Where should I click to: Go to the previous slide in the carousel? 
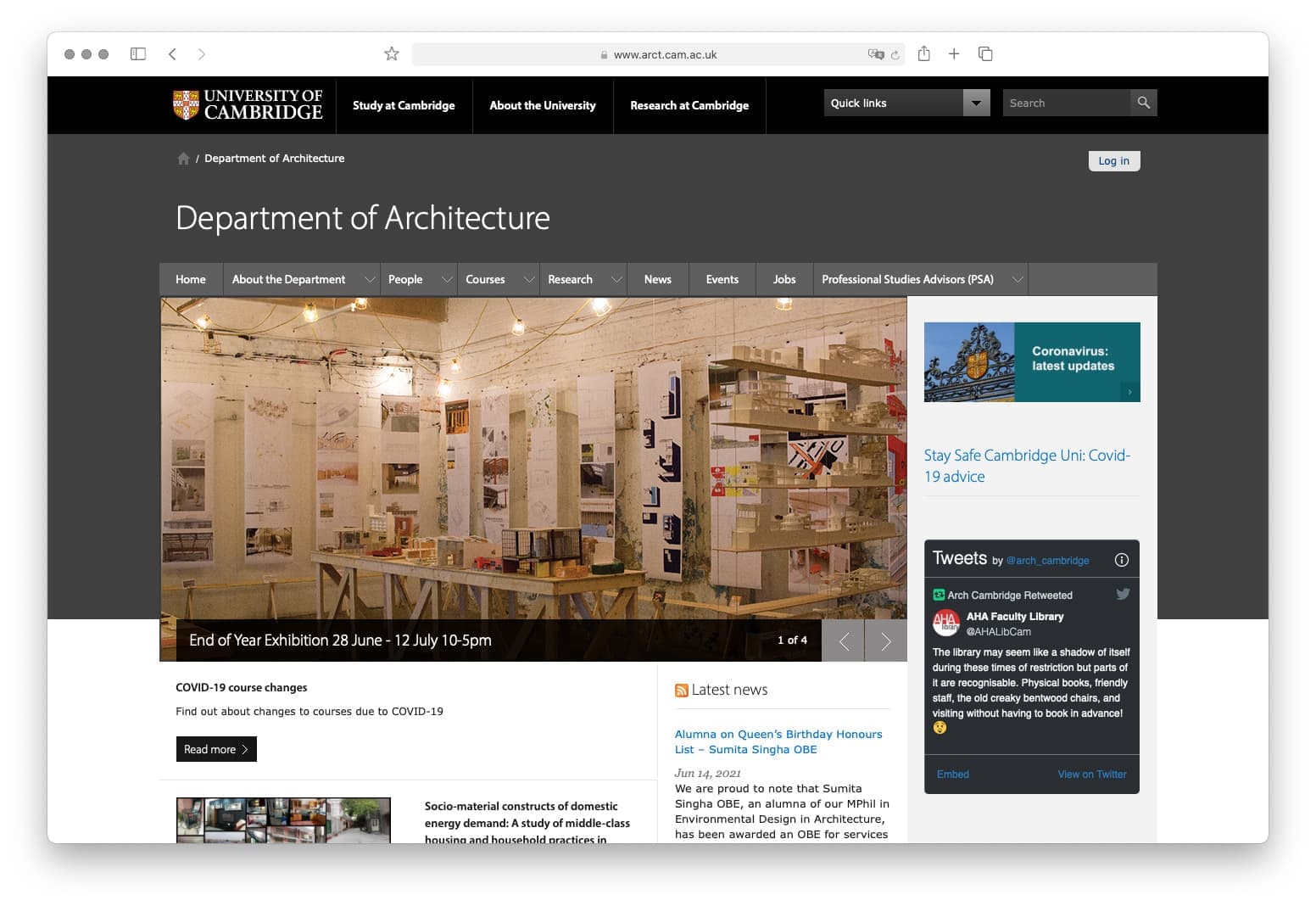844,641
